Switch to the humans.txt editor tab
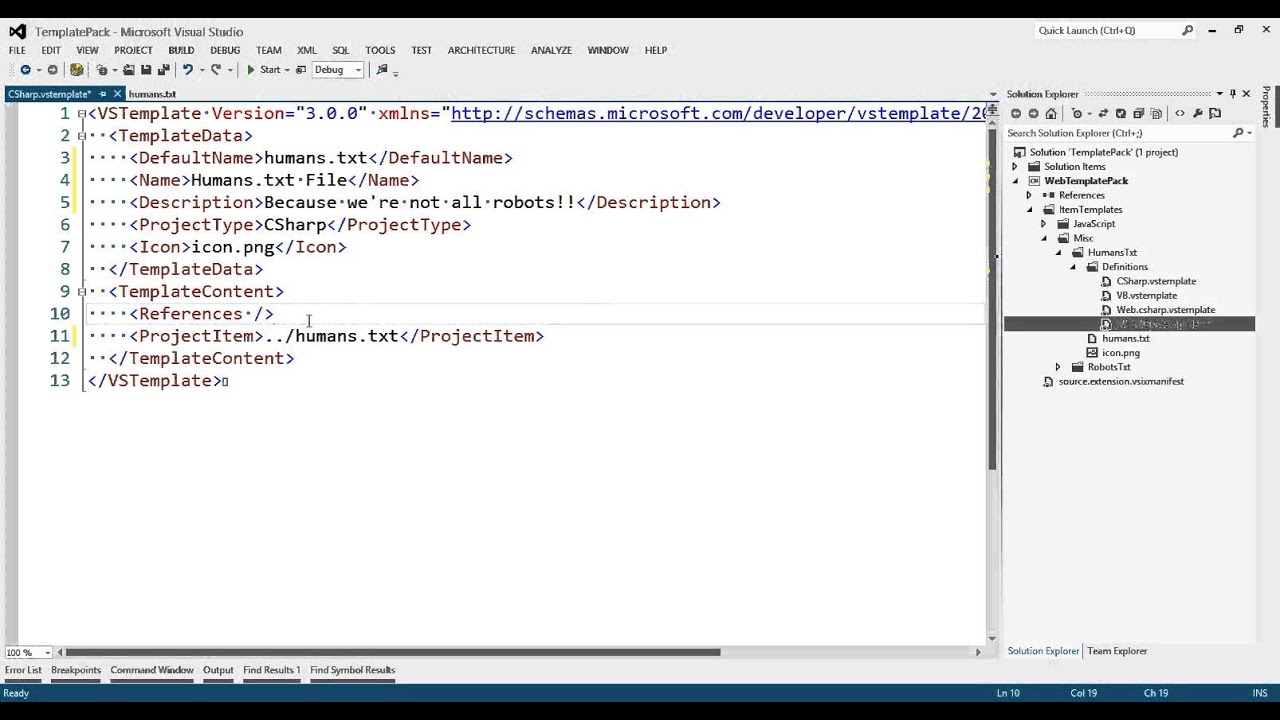Viewport: 1280px width, 720px height. pyautogui.click(x=152, y=94)
